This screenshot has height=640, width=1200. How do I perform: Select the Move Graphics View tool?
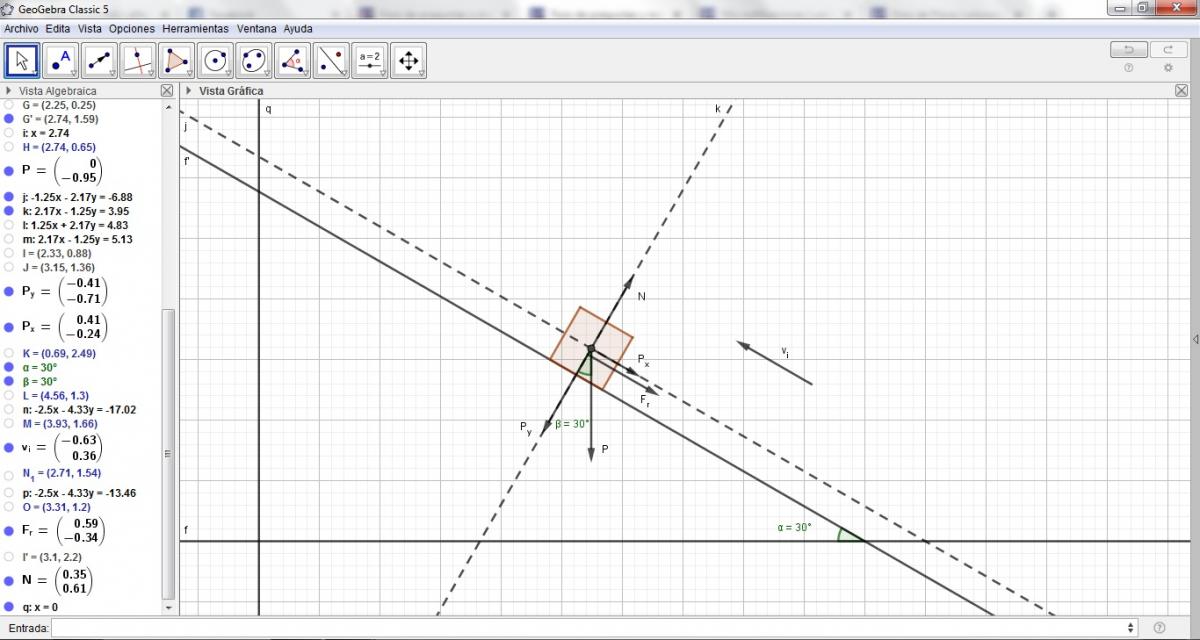408,61
